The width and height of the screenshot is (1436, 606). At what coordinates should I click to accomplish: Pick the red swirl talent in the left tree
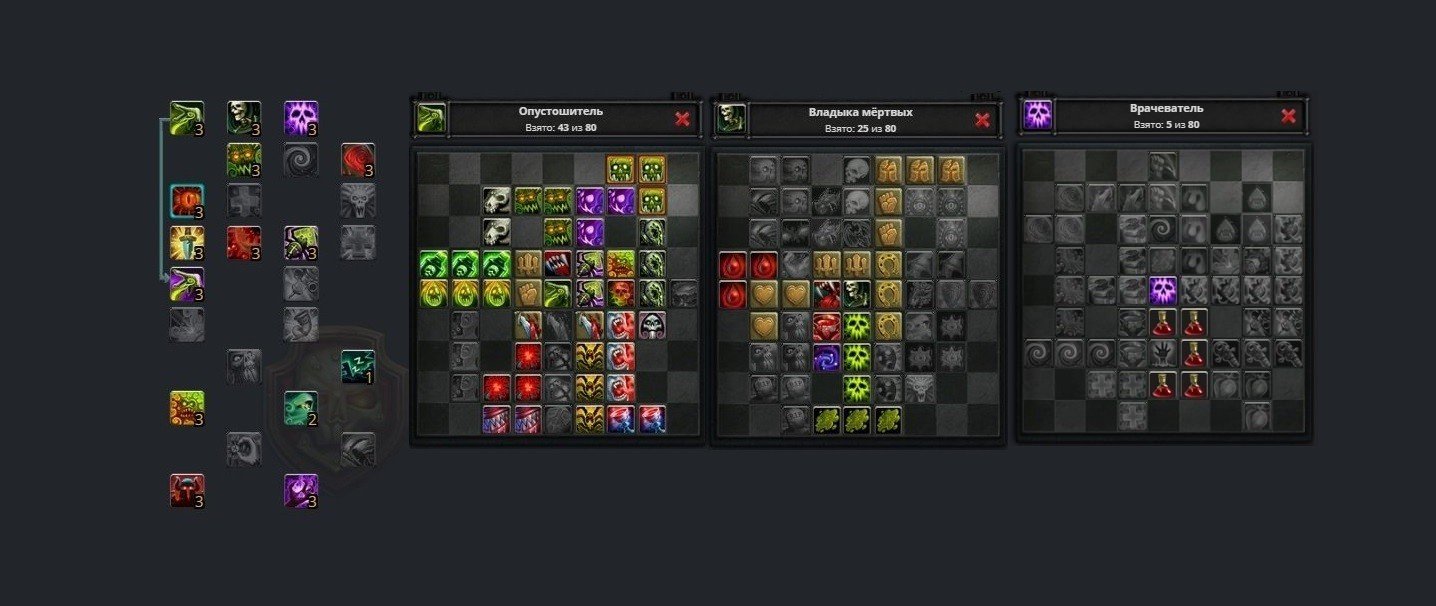coord(358,159)
